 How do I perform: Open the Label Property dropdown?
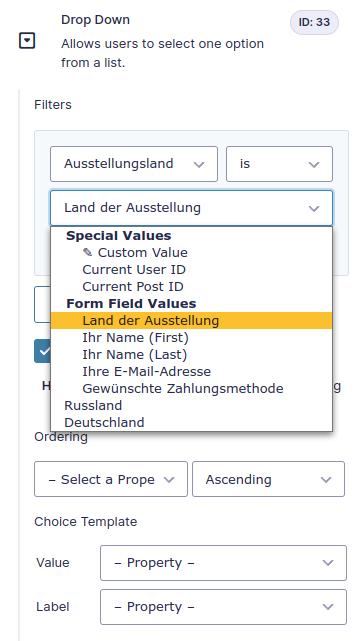pyautogui.click(x=224, y=607)
